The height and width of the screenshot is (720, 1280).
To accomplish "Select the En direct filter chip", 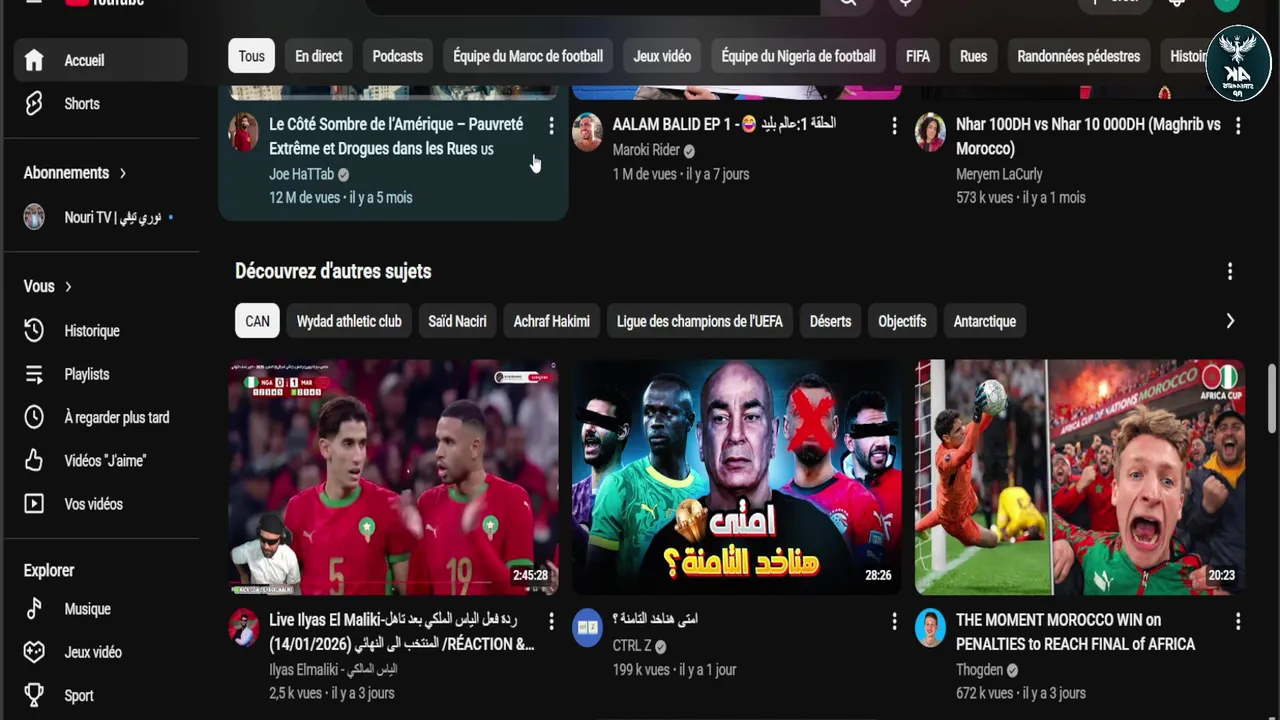I will [319, 56].
